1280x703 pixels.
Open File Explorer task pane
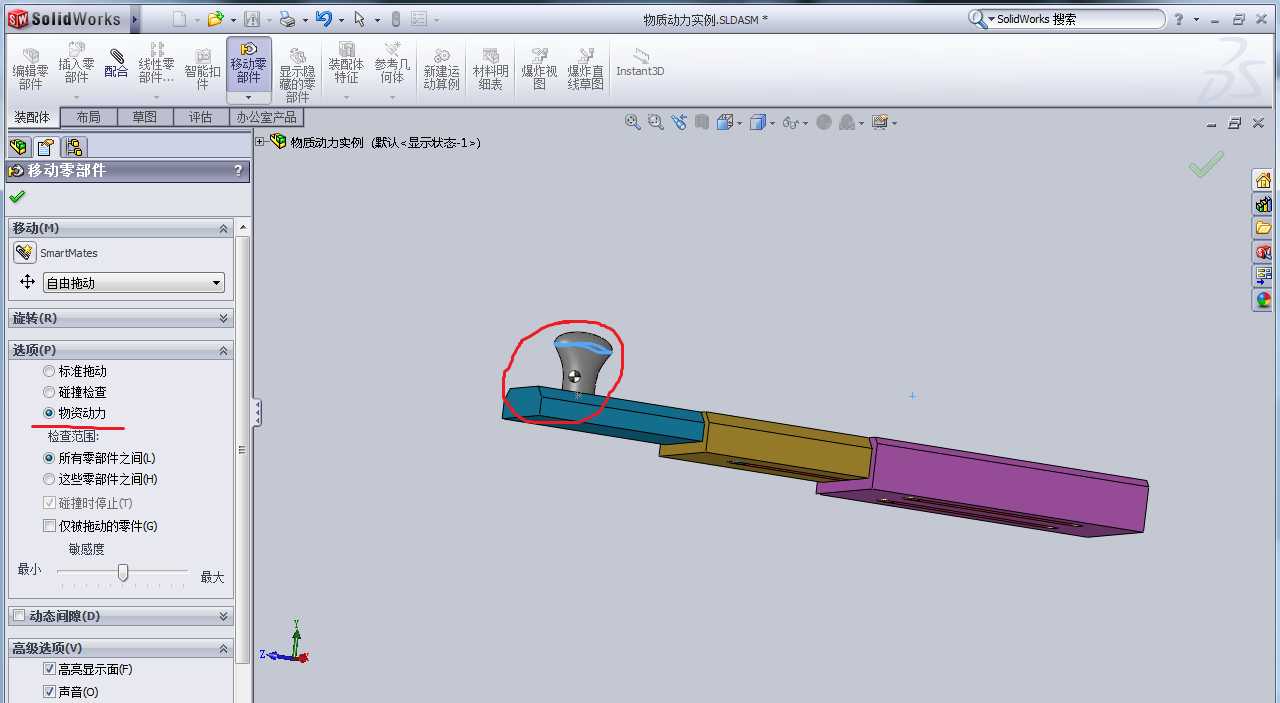point(1263,228)
